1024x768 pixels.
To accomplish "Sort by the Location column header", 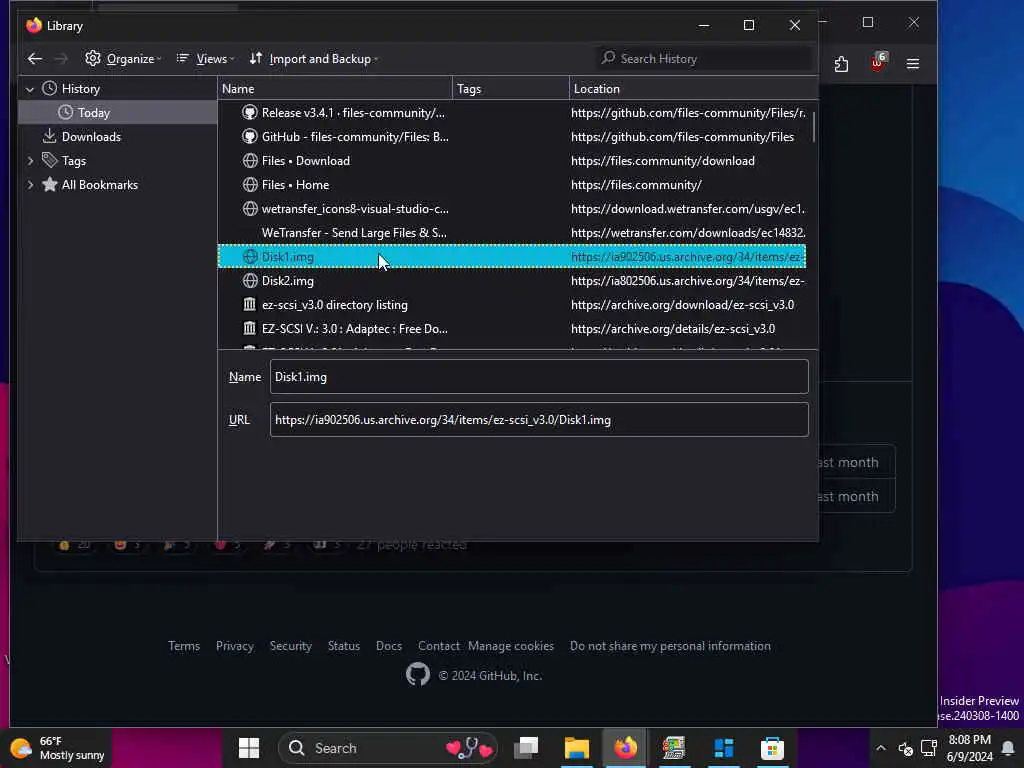I will point(694,89).
